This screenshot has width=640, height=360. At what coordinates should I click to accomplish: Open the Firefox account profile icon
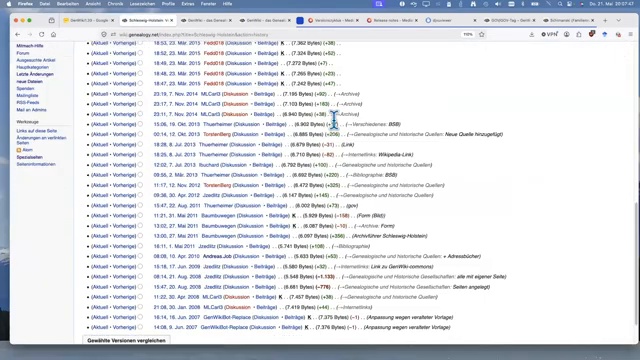pyautogui.click(x=567, y=35)
